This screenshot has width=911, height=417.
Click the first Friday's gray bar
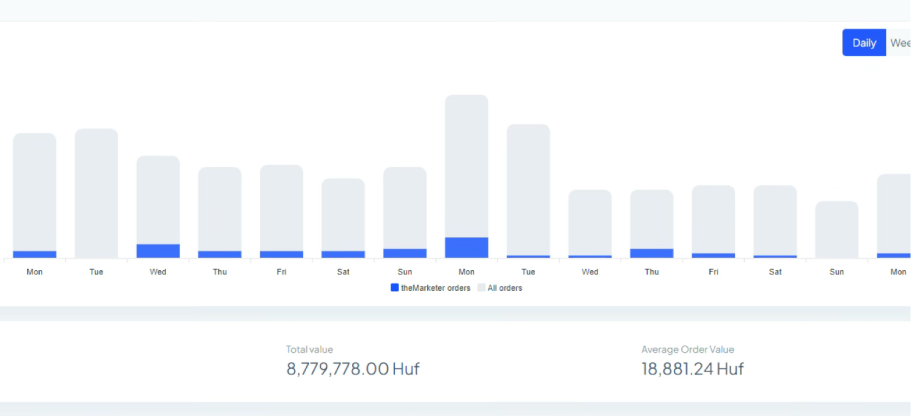(x=281, y=207)
